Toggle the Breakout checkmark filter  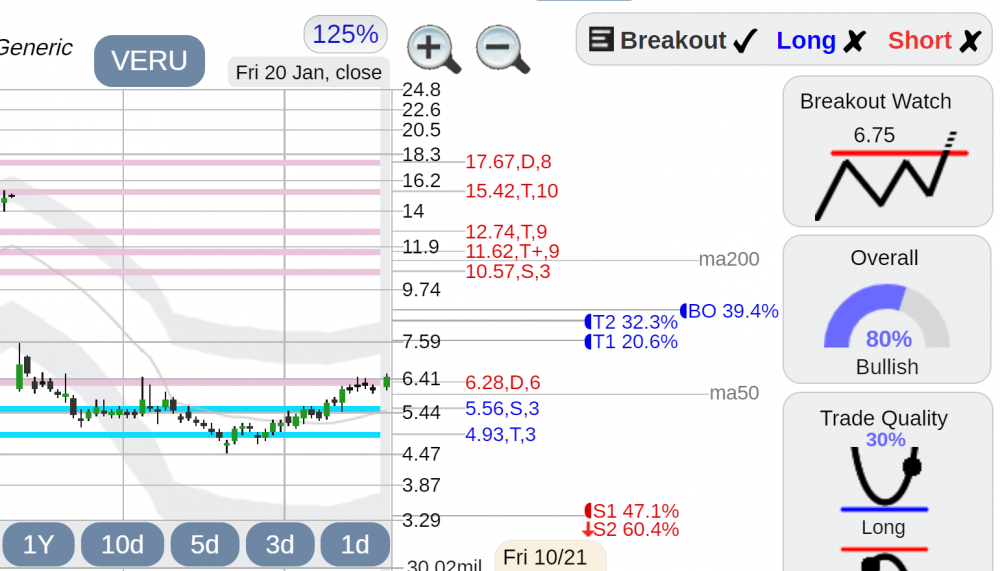pyautogui.click(x=745, y=41)
